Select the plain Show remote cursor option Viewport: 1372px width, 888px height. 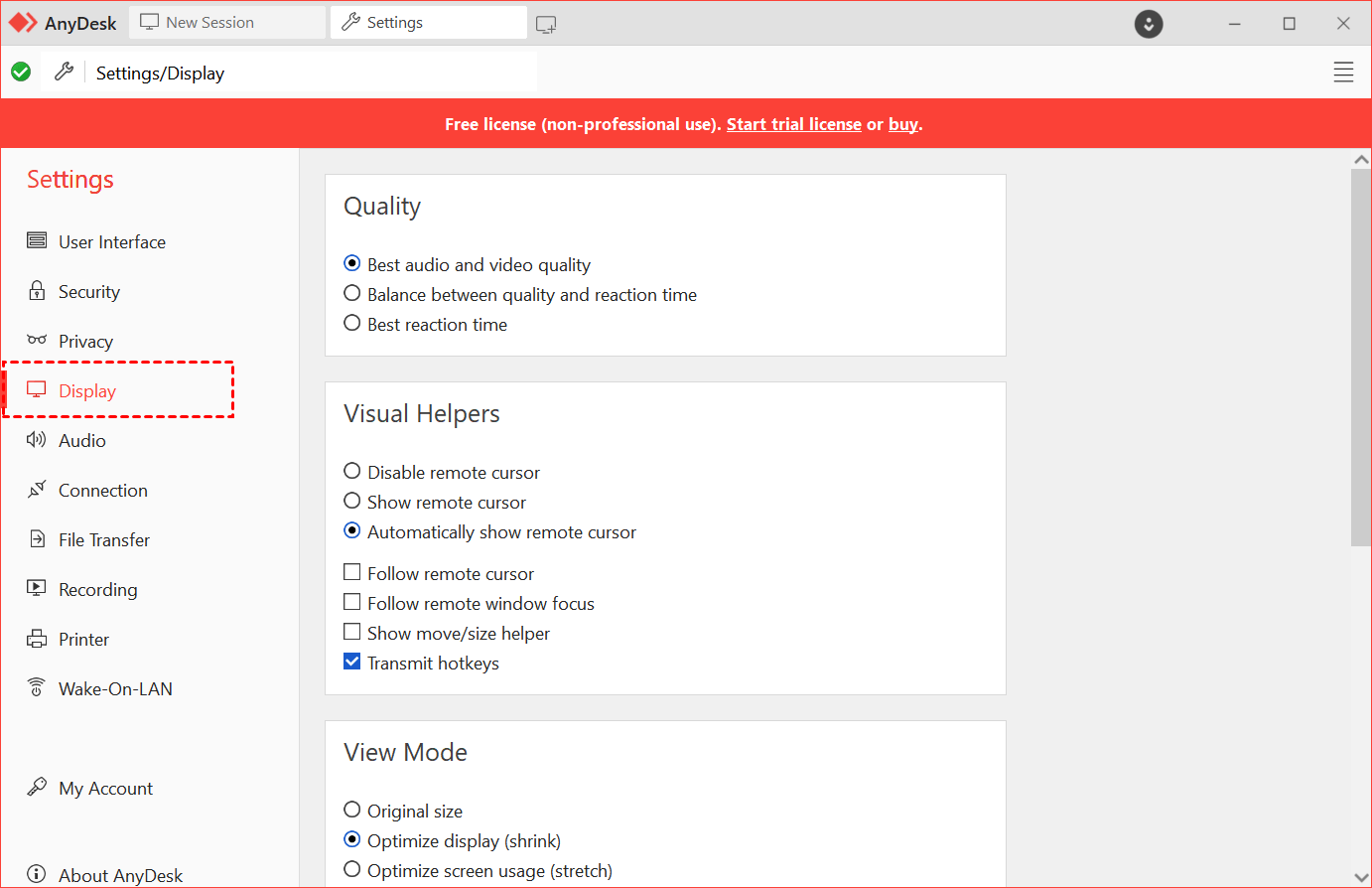click(435, 502)
